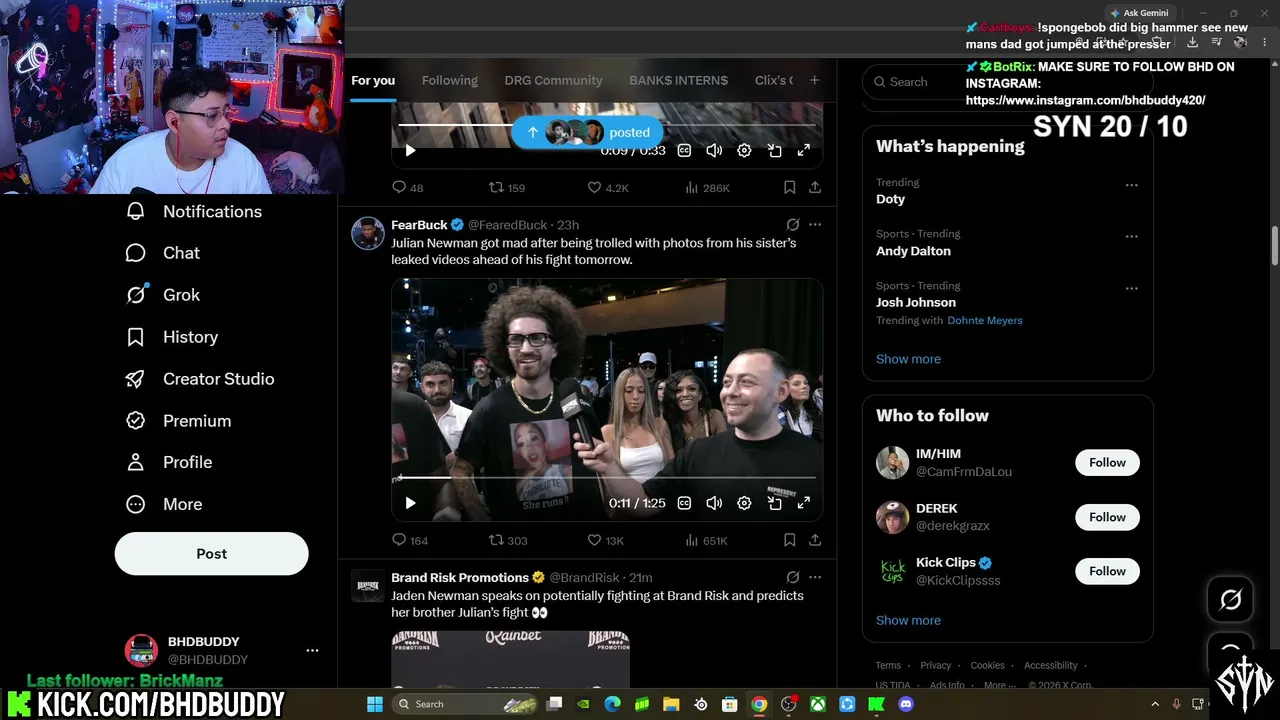Image resolution: width=1280 pixels, height=720 pixels.
Task: Open the FearBuck post's more menu
Action: (x=815, y=225)
